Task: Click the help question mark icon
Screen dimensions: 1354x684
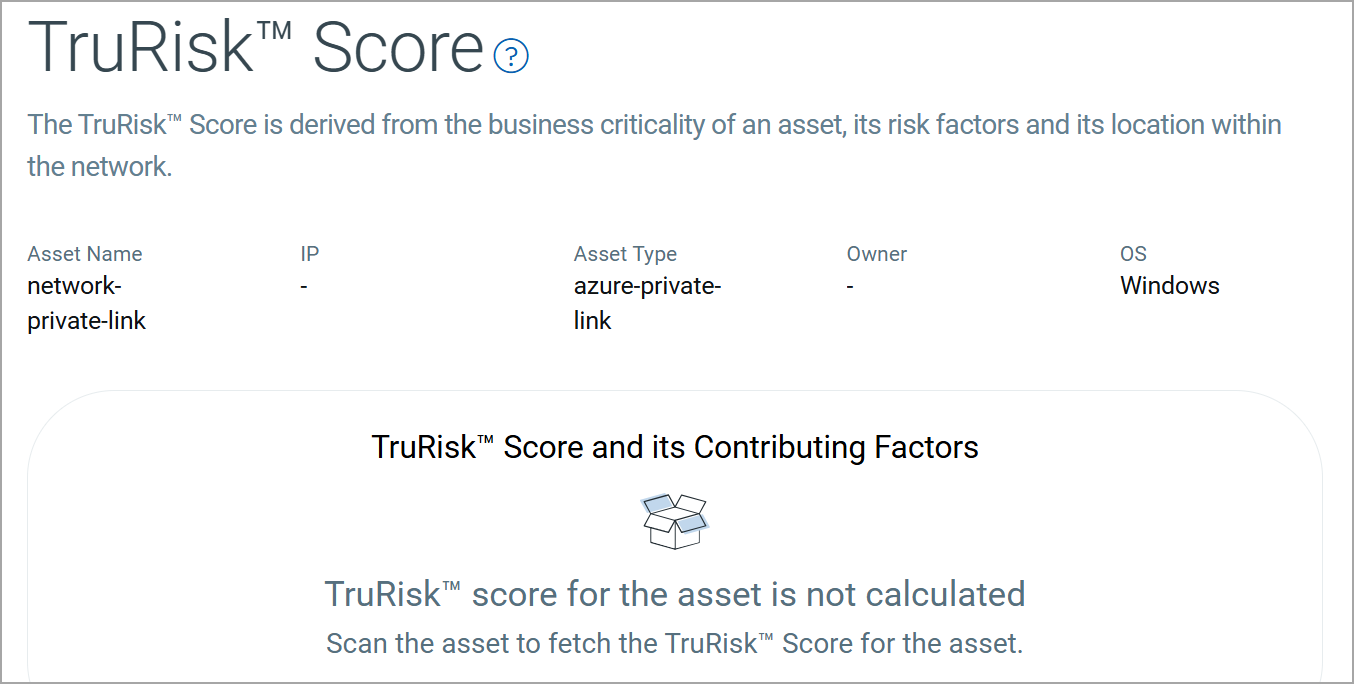Action: [511, 56]
